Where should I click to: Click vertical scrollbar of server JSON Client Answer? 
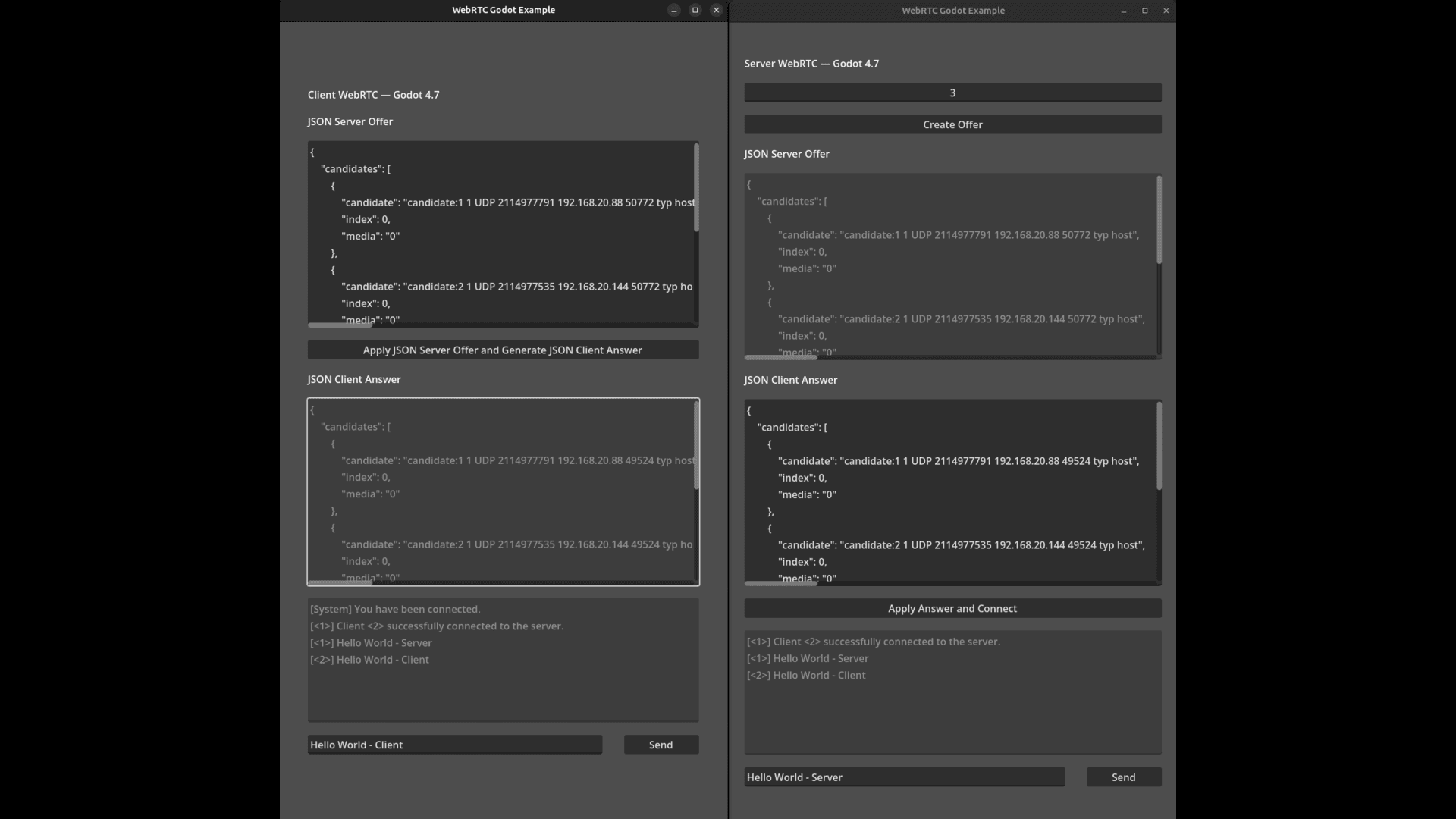click(x=1159, y=447)
